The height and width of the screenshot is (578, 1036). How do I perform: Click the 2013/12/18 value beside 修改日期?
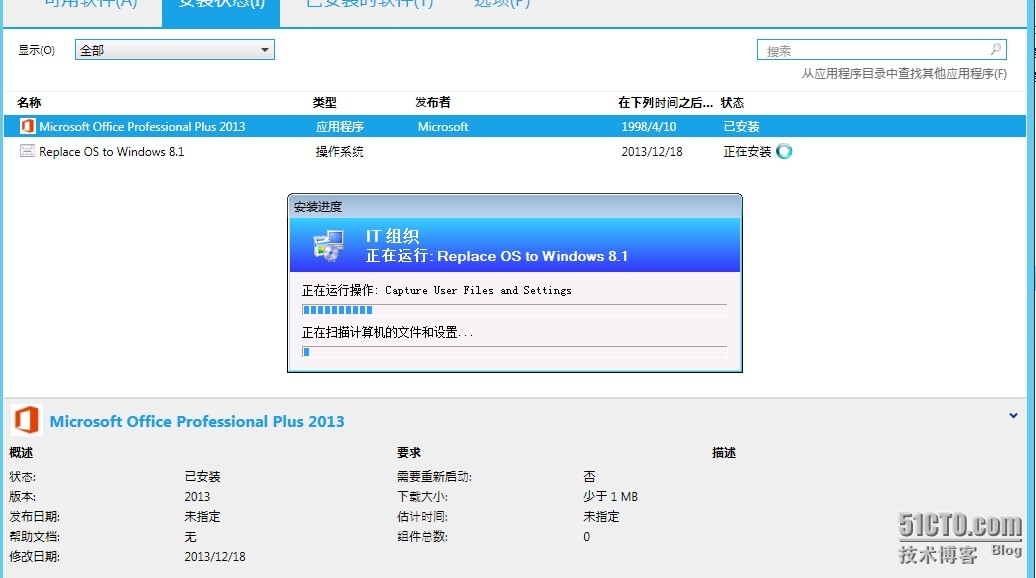click(215, 557)
